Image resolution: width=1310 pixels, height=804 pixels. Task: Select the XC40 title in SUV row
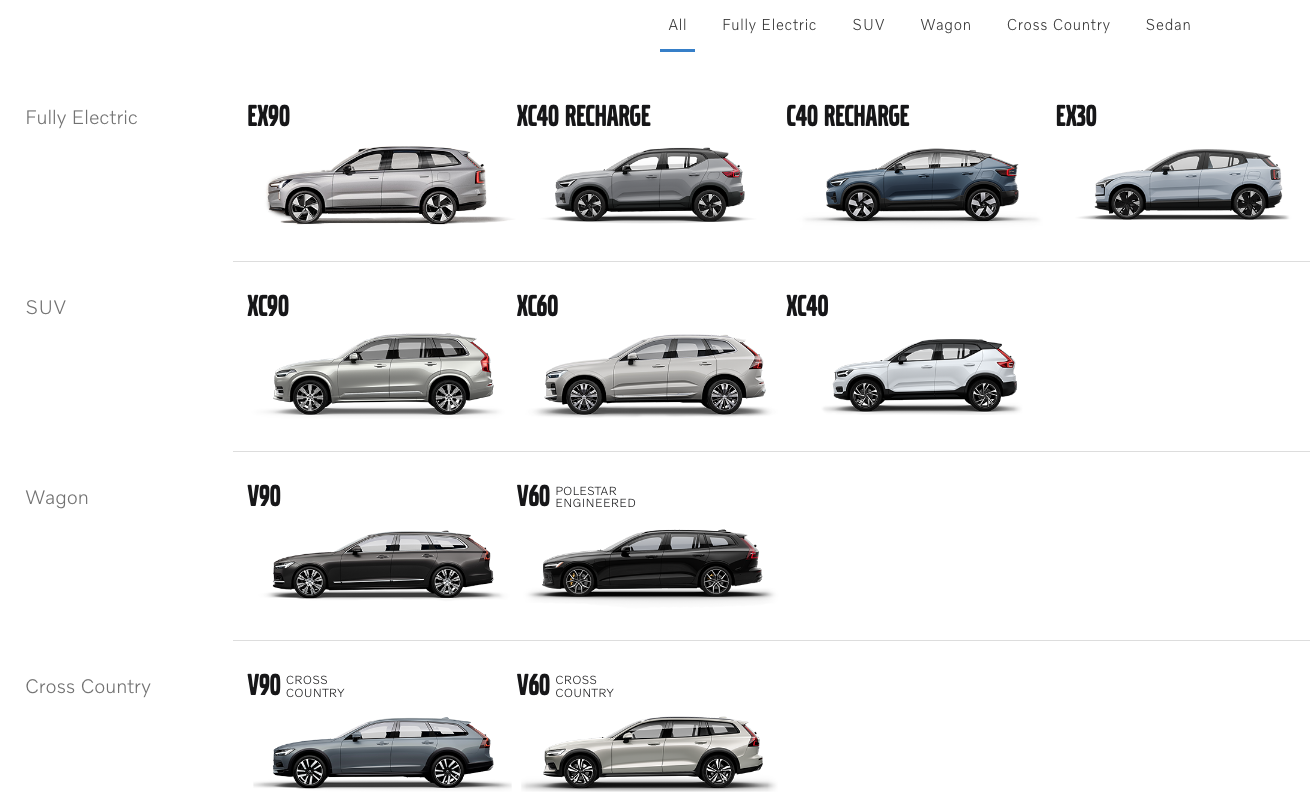[x=808, y=306]
